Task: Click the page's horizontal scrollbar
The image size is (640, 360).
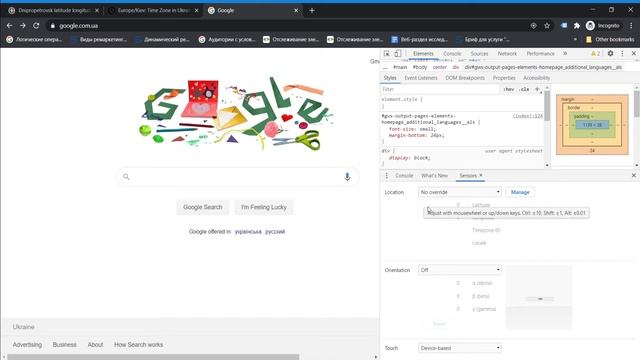Action: click(153, 357)
